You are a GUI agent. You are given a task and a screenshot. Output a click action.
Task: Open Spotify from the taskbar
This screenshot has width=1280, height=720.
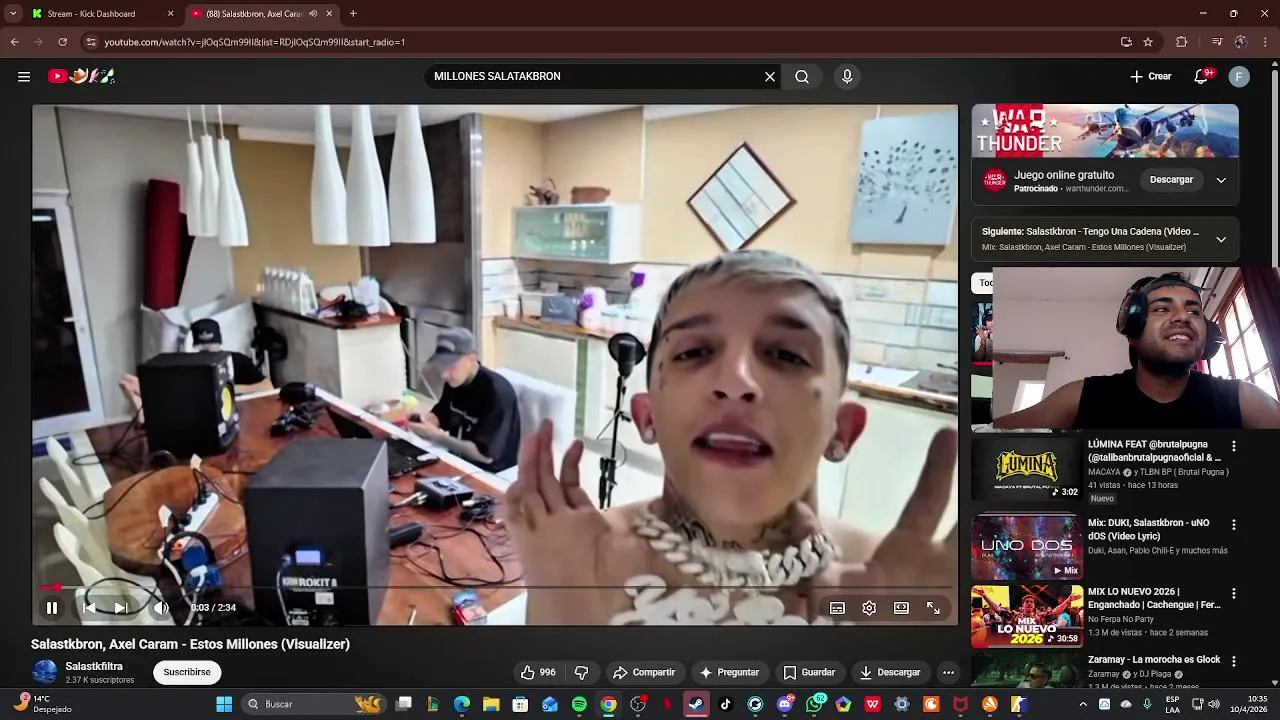(579, 704)
